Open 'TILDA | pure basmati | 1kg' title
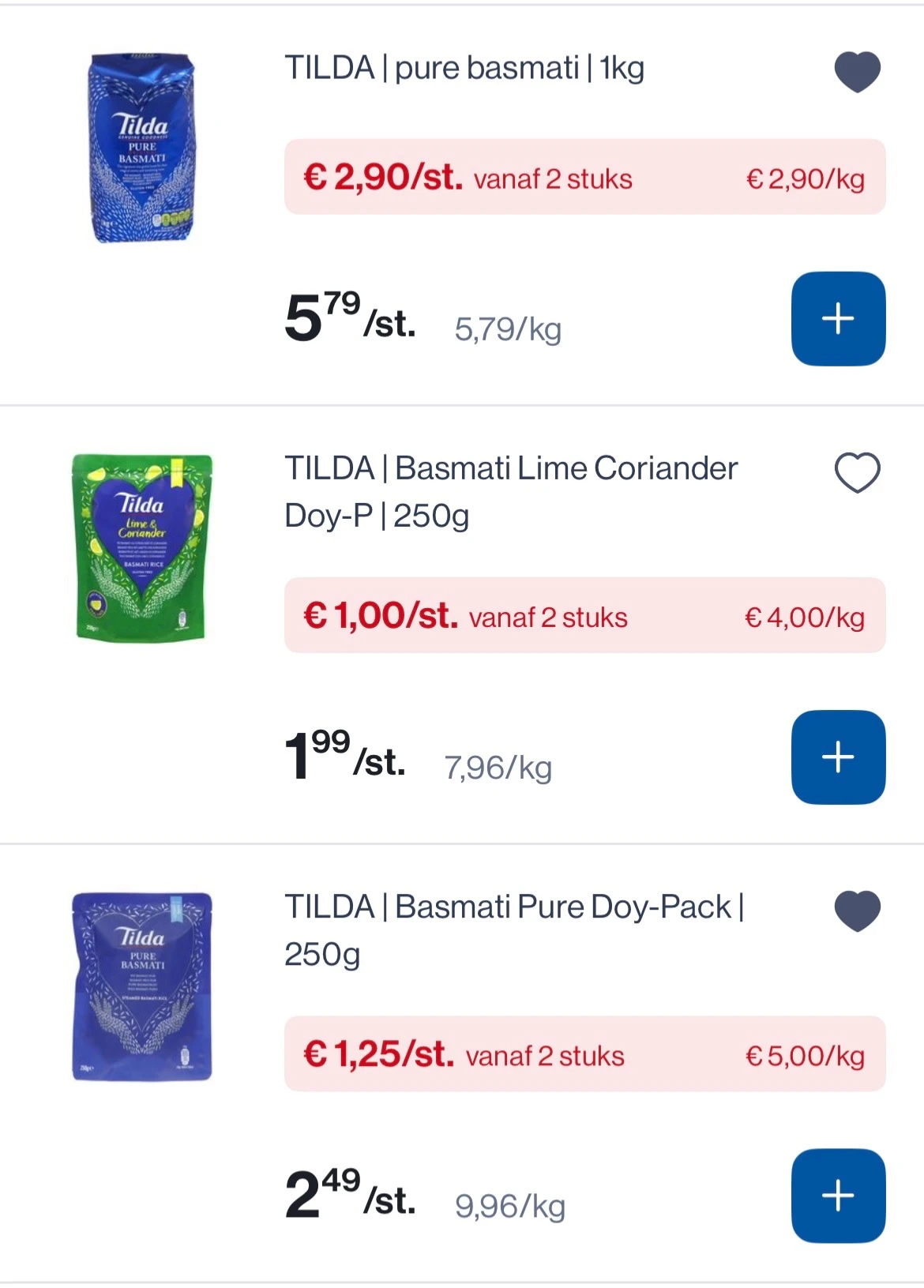 click(x=464, y=69)
